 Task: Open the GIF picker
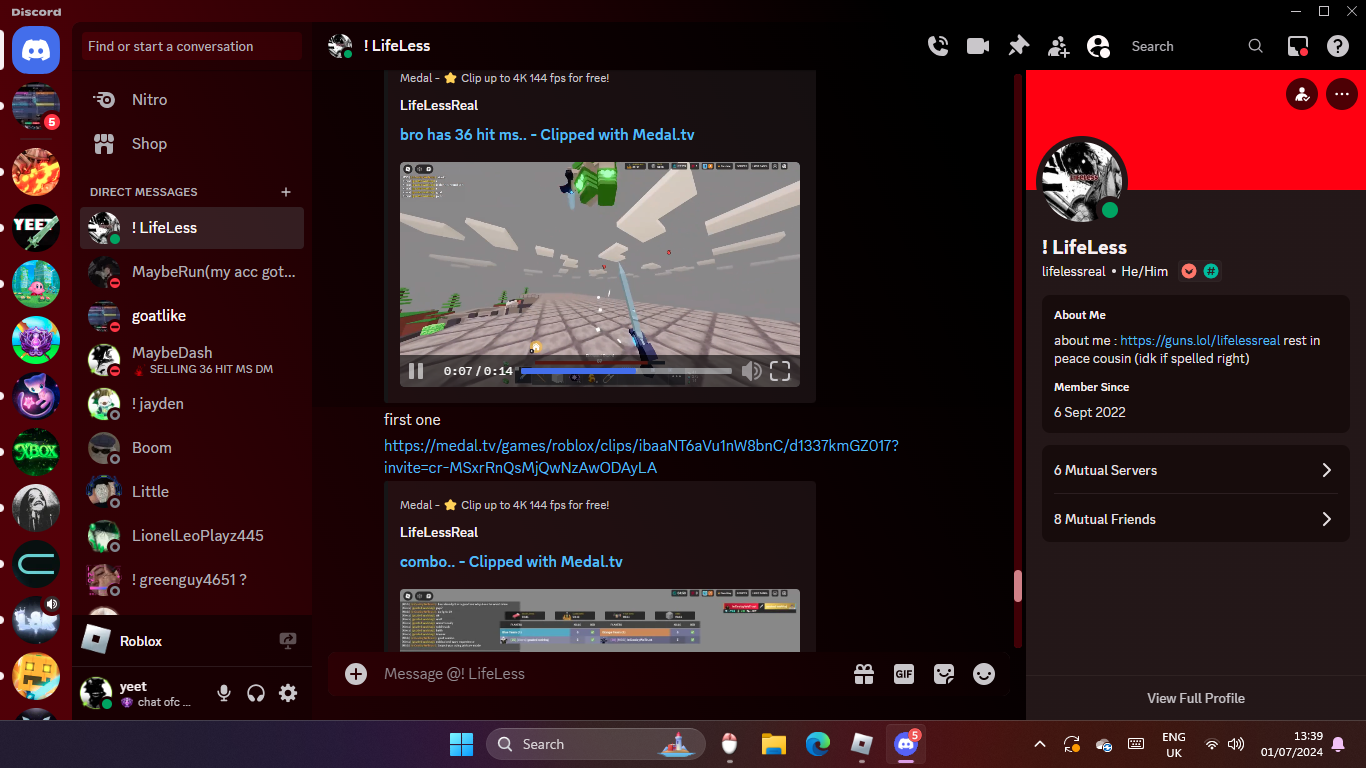pyautogui.click(x=904, y=674)
